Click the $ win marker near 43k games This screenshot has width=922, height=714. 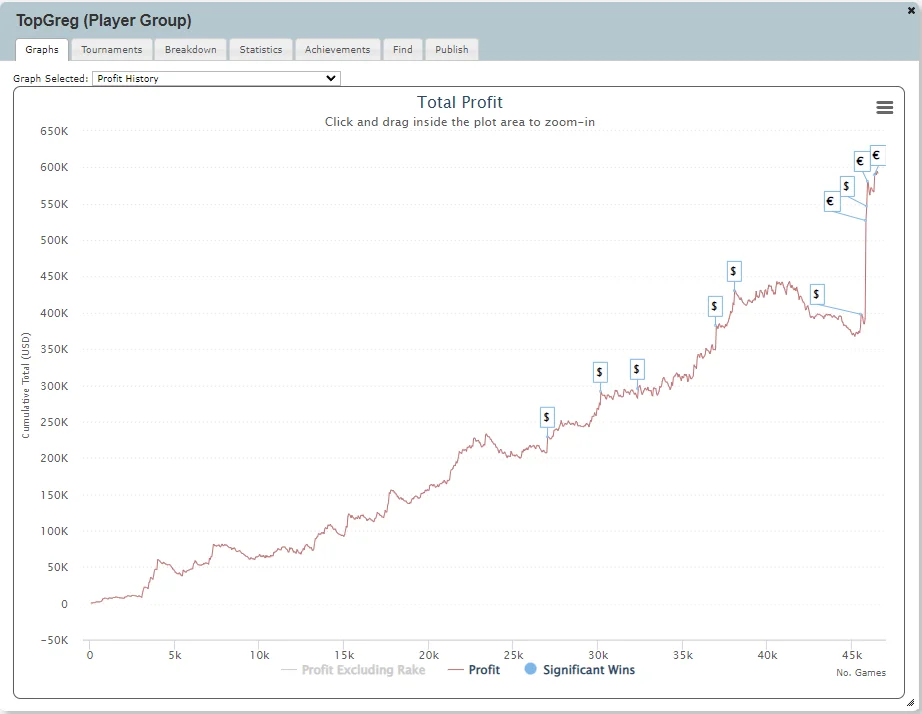point(817,294)
